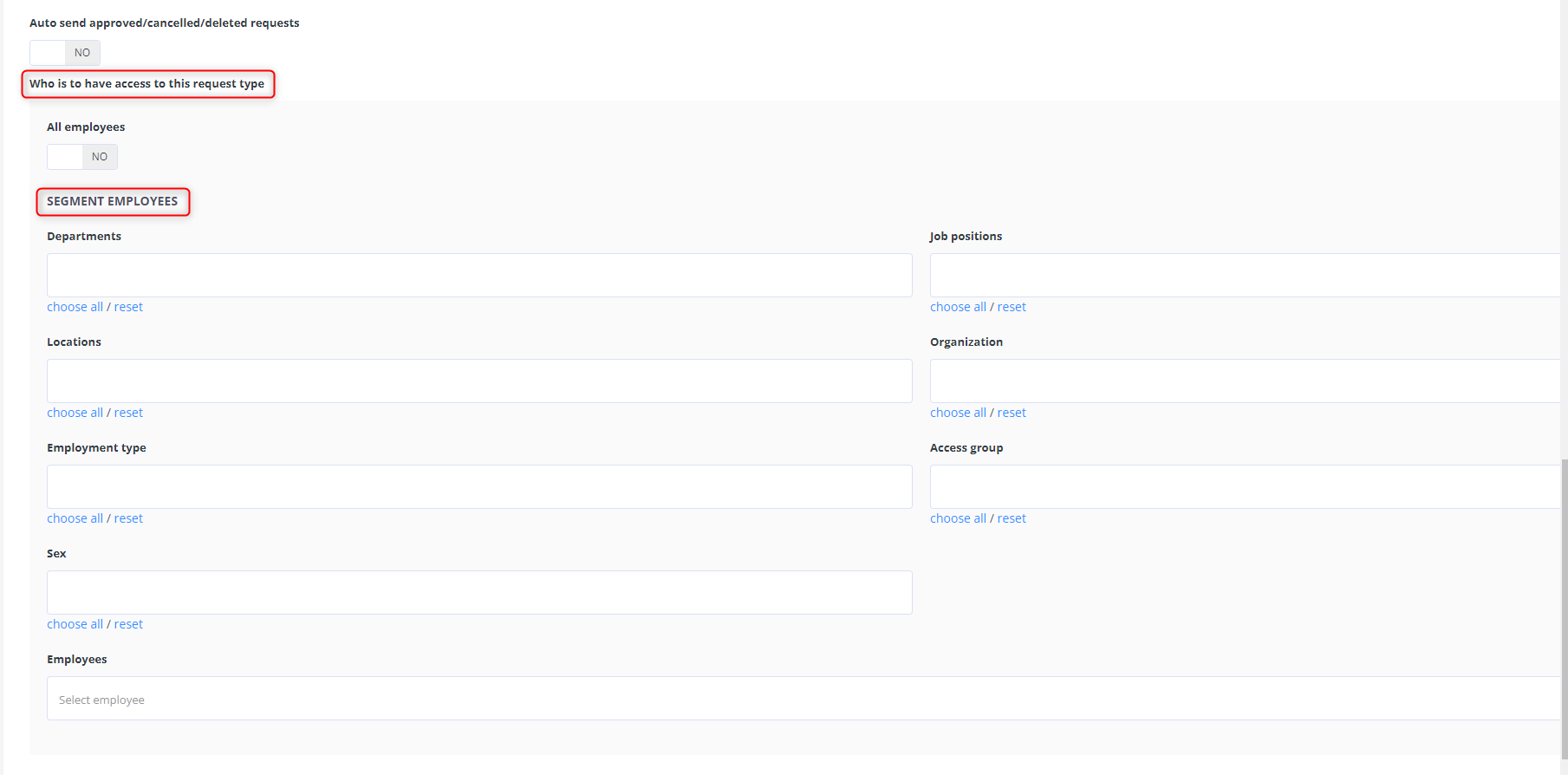
Task: Click 'Who is to have access' heading
Action: pyautogui.click(x=146, y=83)
